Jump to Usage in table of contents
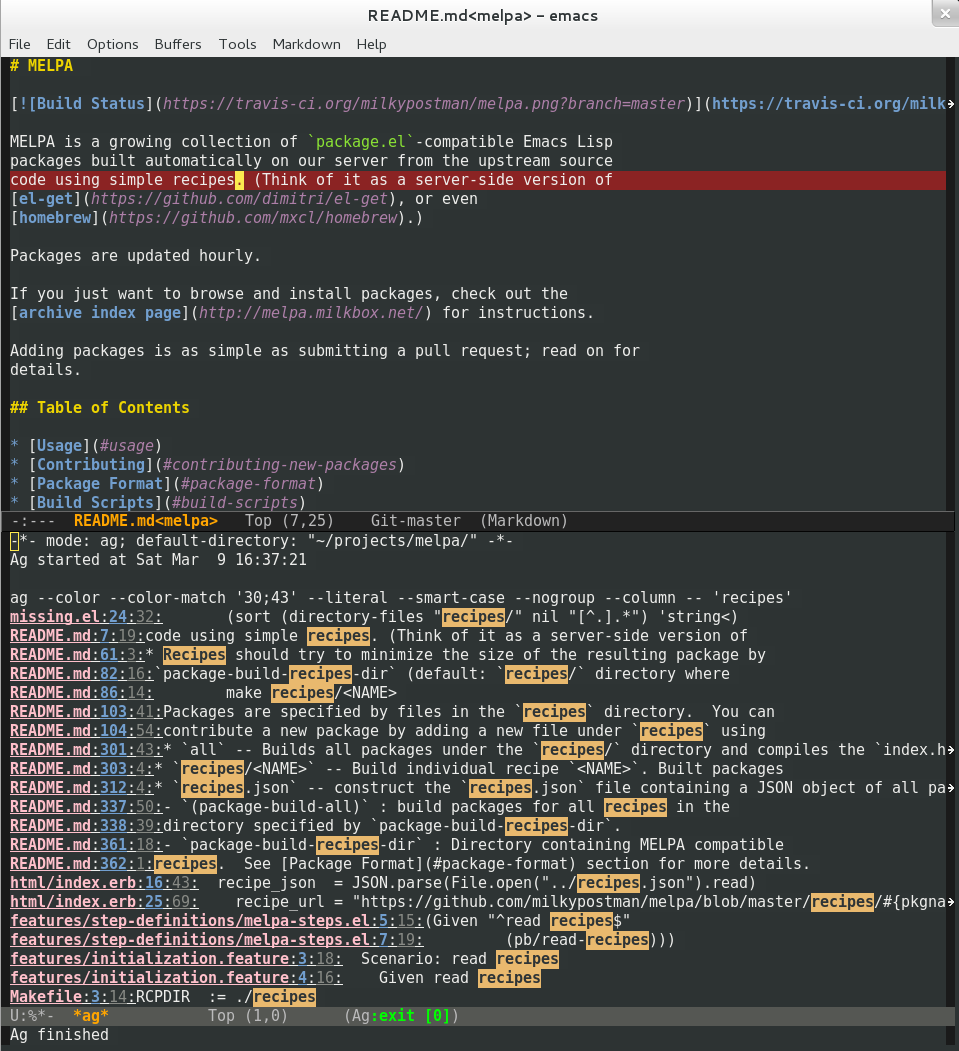 click(x=59, y=446)
